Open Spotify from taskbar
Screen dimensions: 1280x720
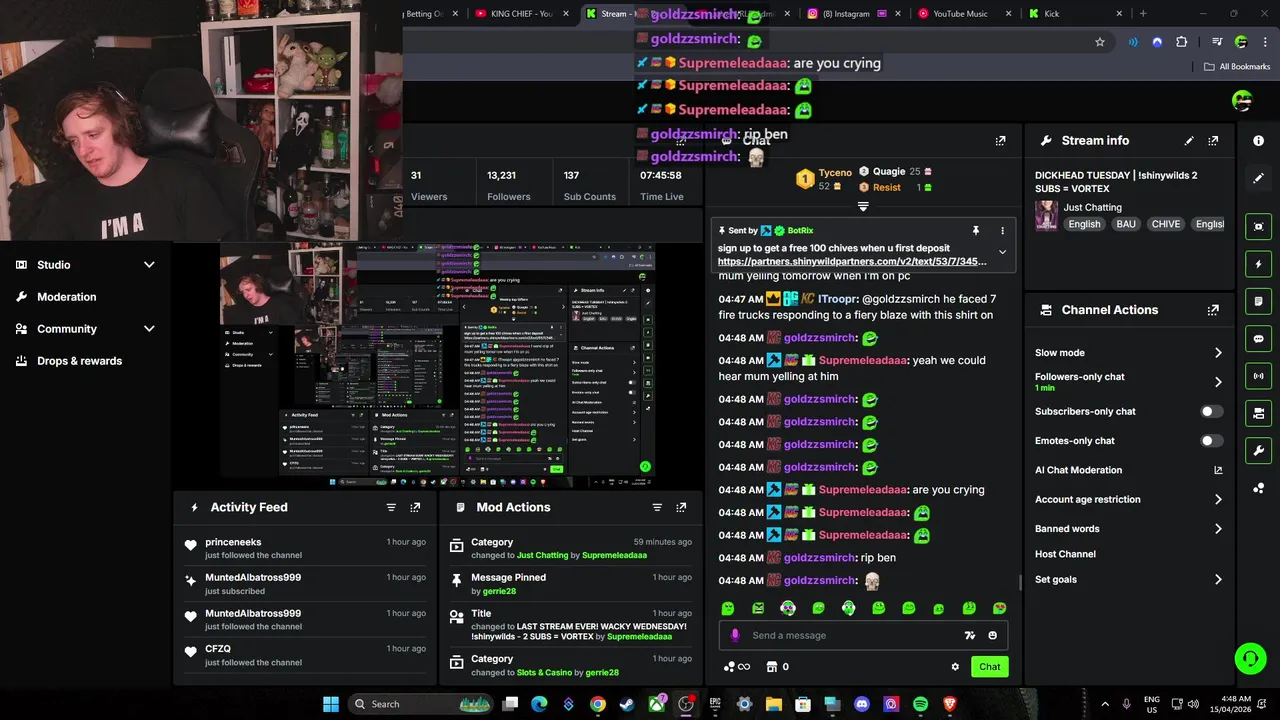[x=920, y=704]
